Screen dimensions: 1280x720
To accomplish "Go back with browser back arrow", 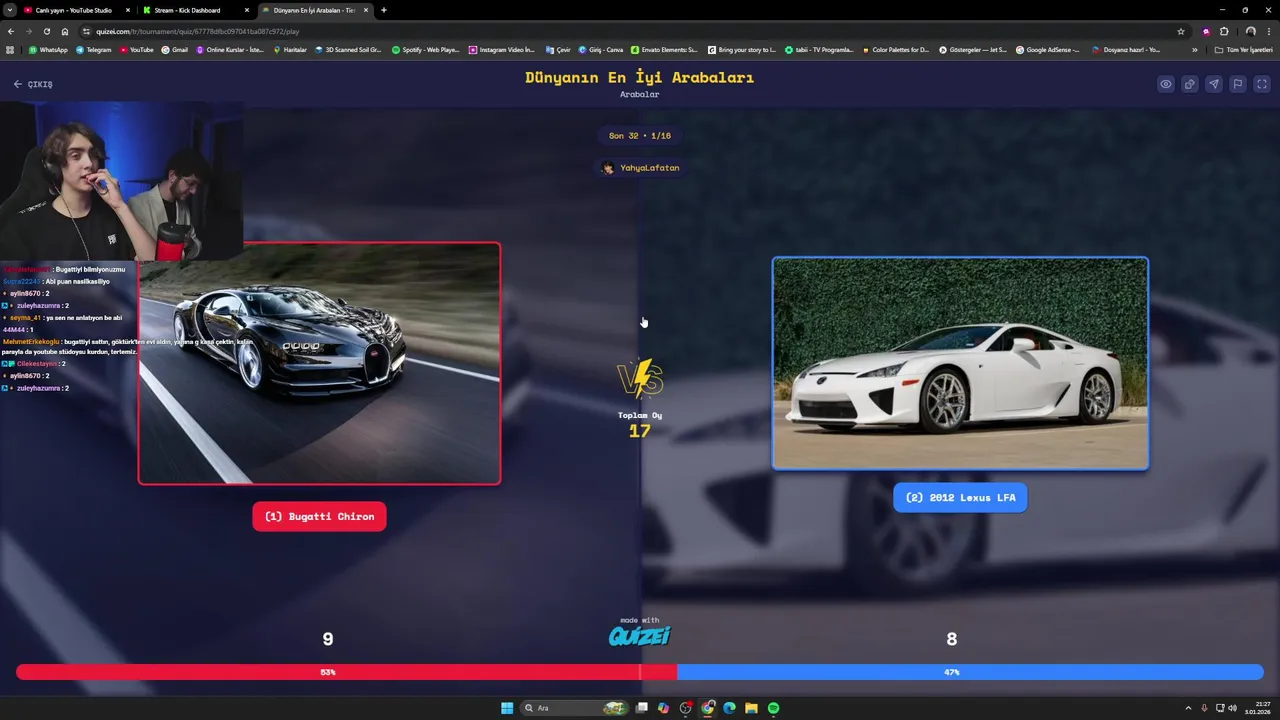I will click(11, 31).
